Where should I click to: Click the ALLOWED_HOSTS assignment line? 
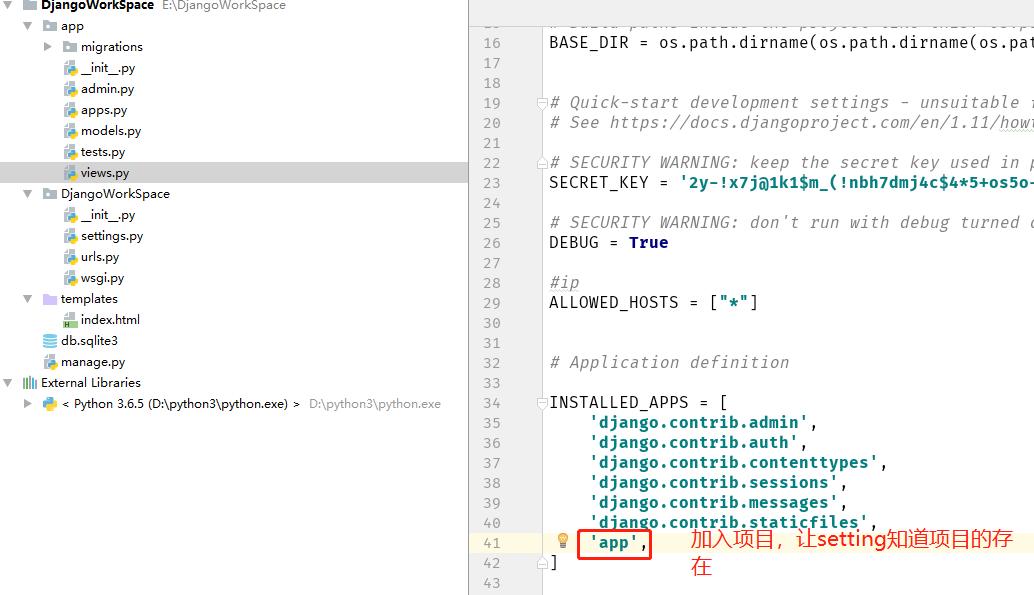tap(654, 303)
